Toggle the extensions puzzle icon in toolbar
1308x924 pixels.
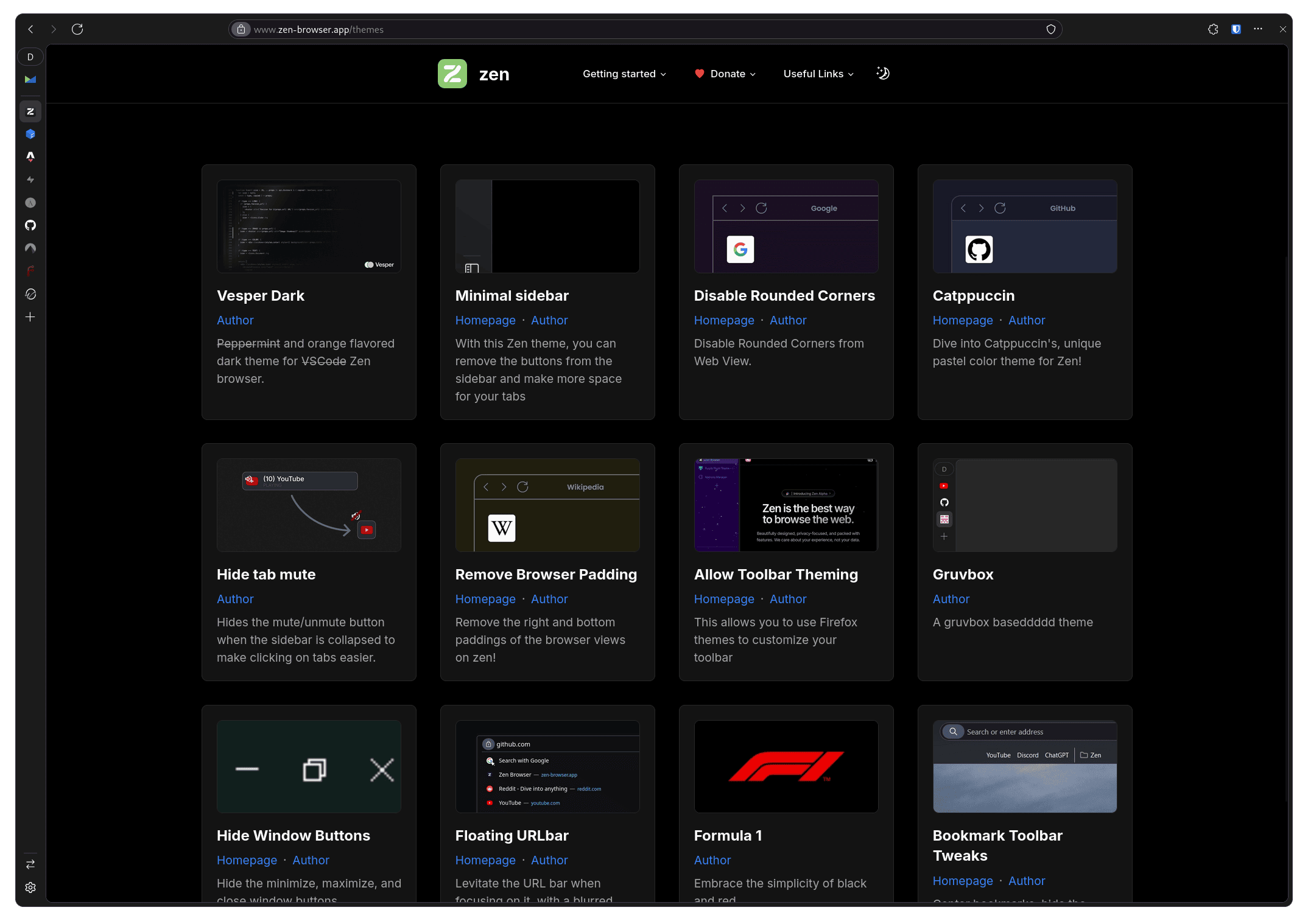(1212, 29)
